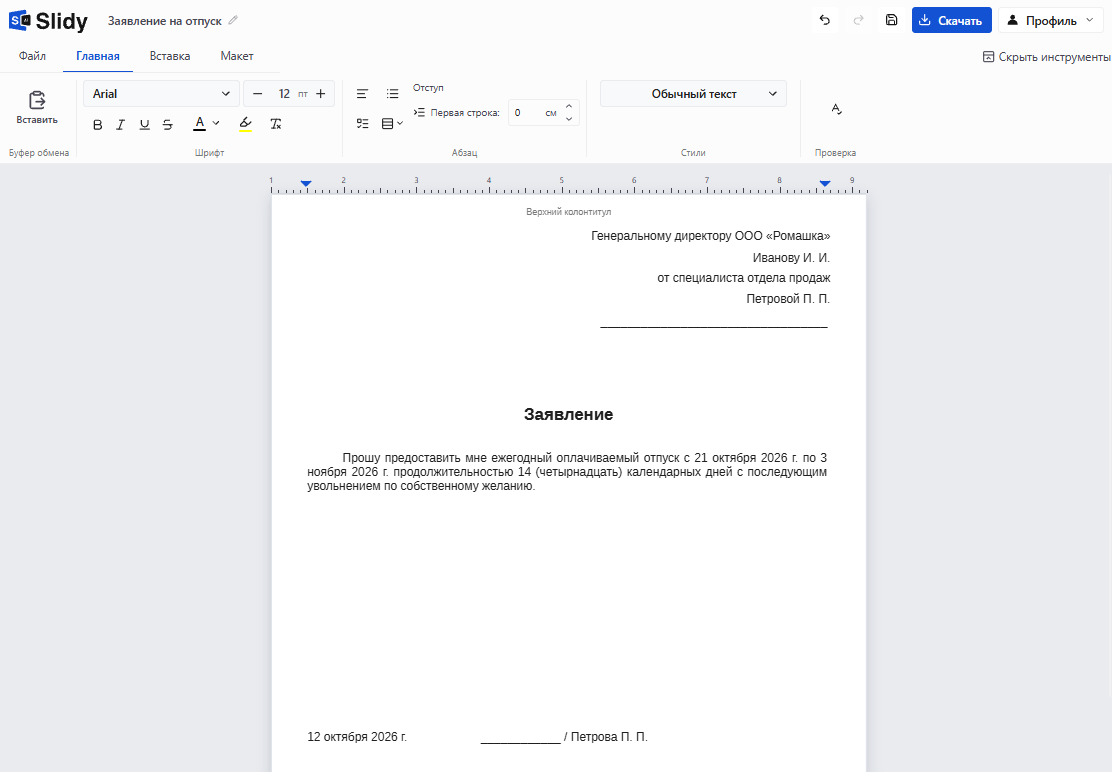Apply the black font color
Image resolution: width=1112 pixels, height=772 pixels.
200,124
